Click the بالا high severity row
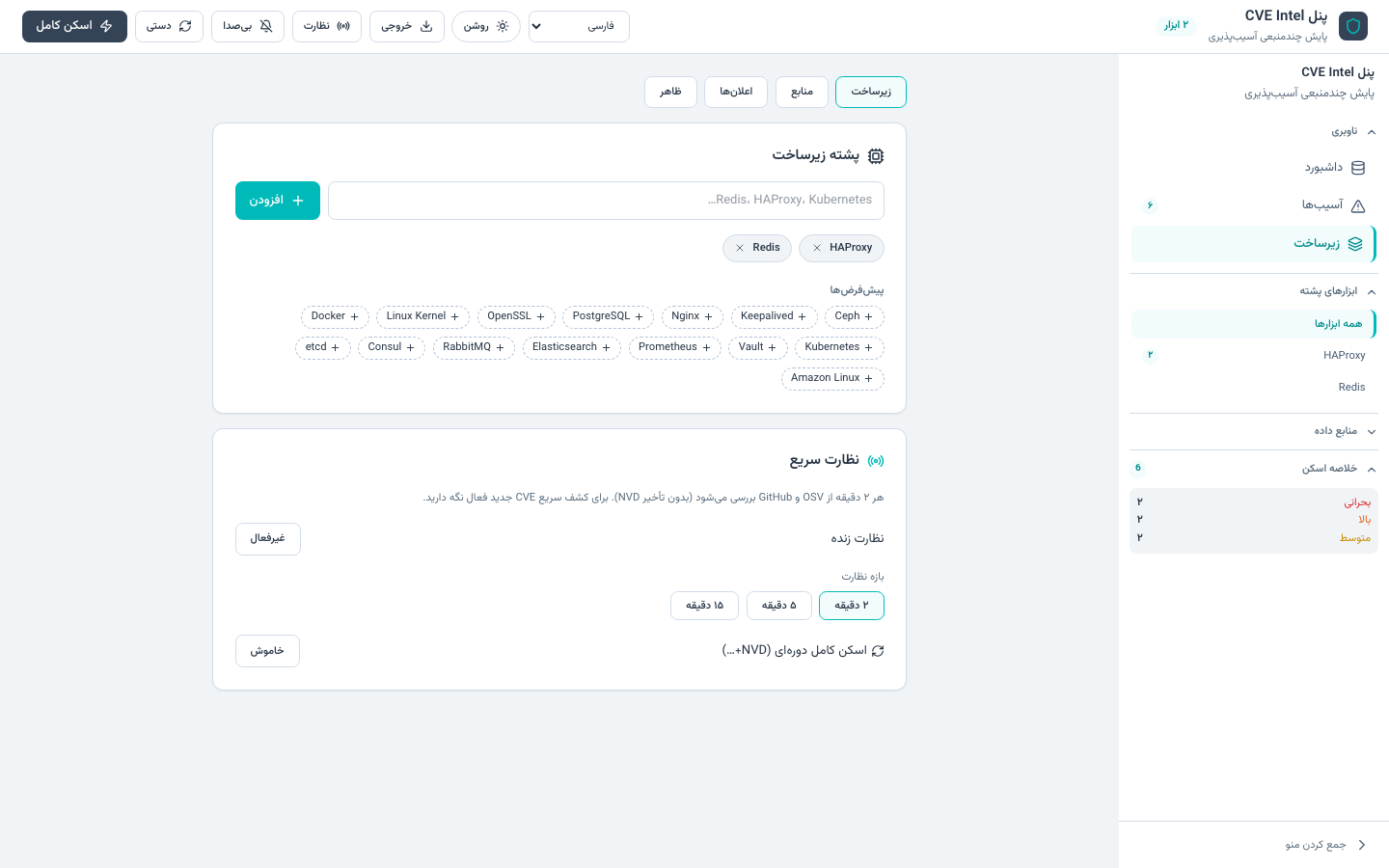 point(1254,520)
